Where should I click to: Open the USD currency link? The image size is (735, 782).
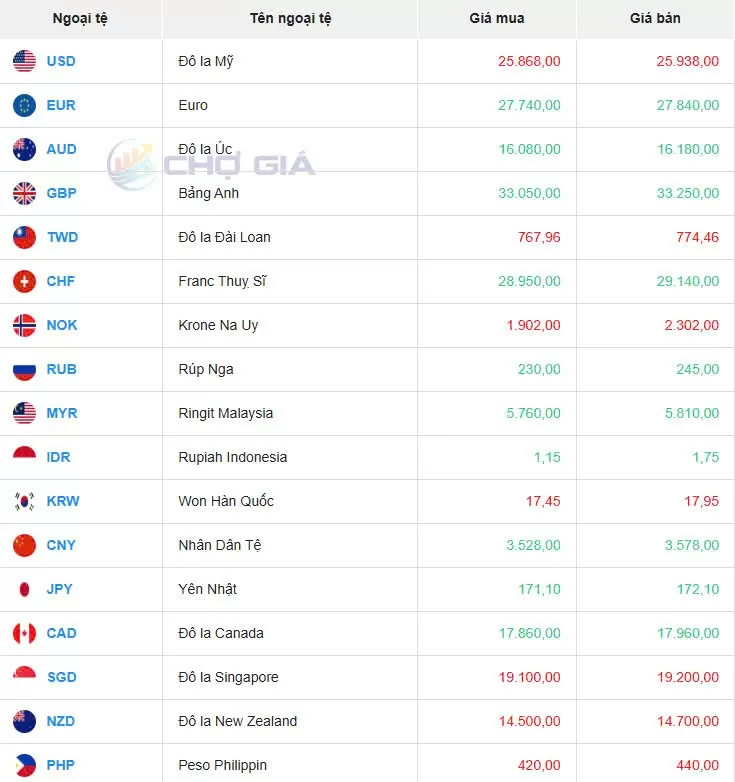pyautogui.click(x=61, y=61)
